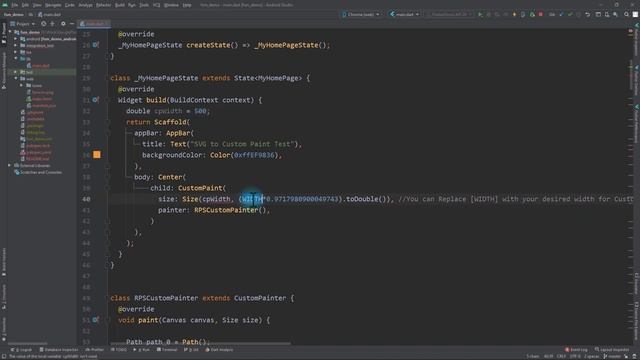The image size is (640, 360).
Task: Click override gutter icon beside paint method line
Action: tap(95, 320)
